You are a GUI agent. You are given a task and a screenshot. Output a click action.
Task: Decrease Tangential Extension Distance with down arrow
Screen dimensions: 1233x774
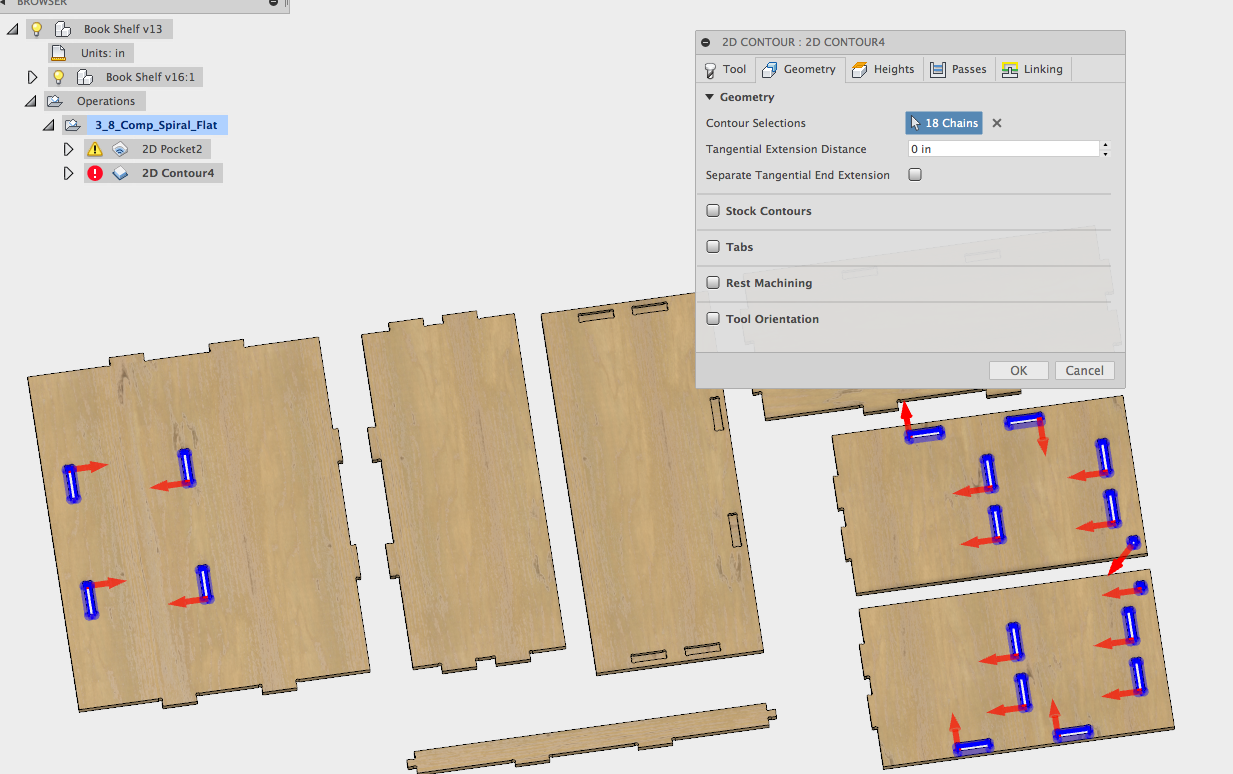[x=1105, y=154]
